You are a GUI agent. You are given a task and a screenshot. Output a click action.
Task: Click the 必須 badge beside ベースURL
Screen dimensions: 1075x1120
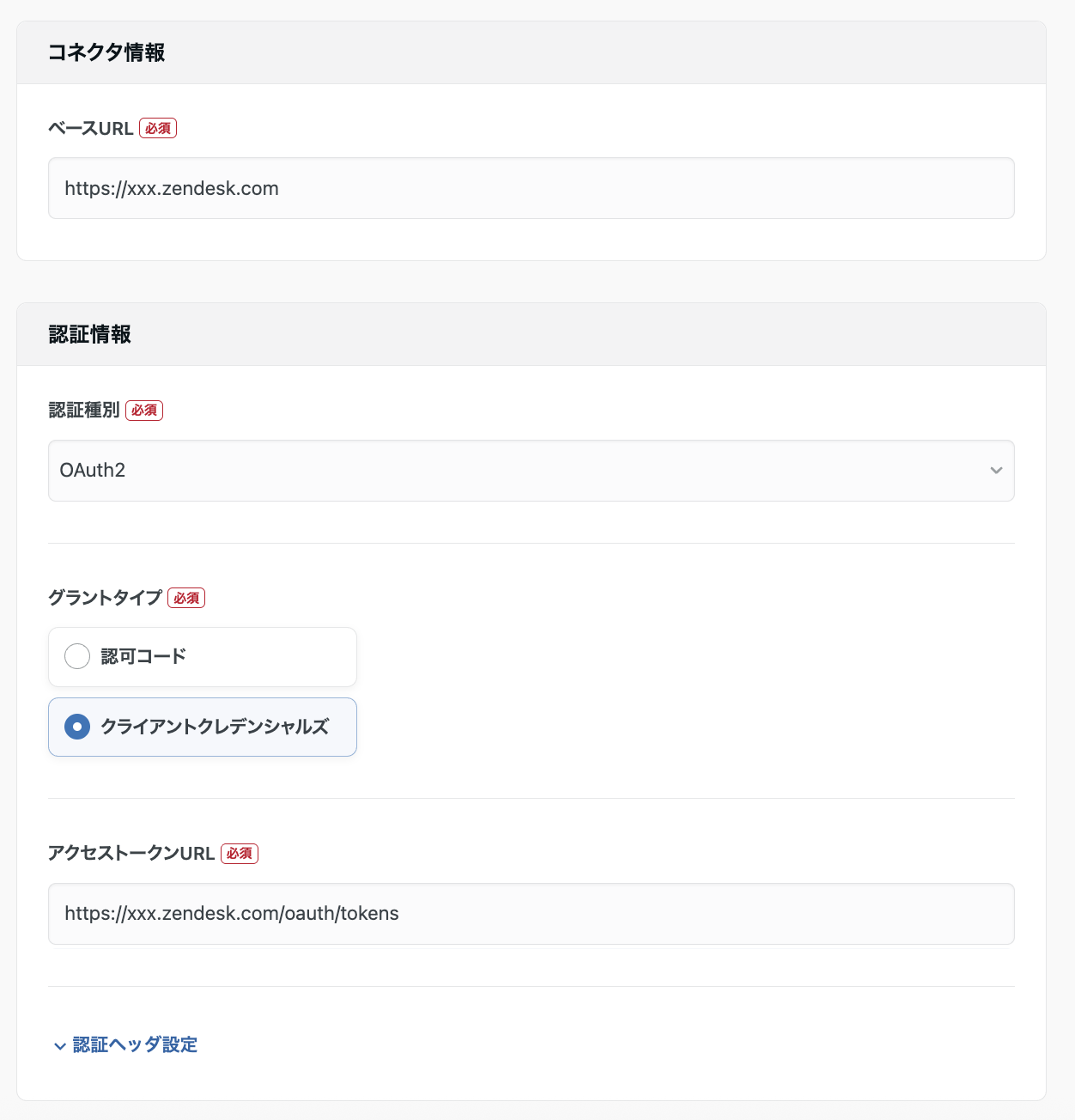tap(158, 129)
